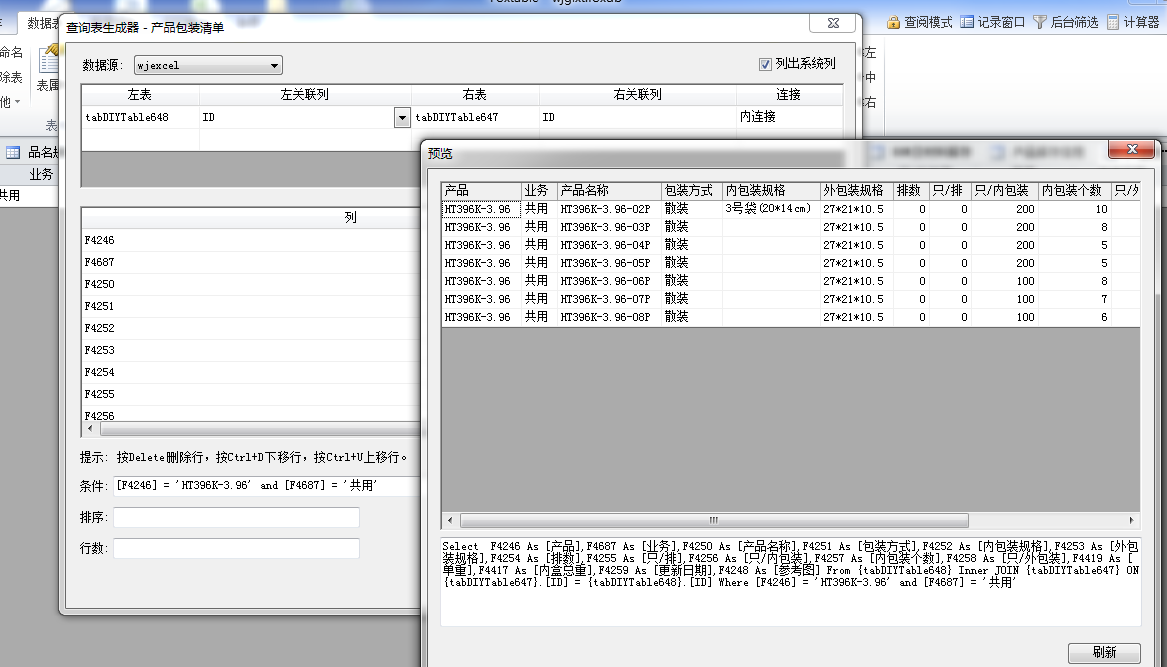Click the 后台筛选 funnel icon
Image resolution: width=1167 pixels, height=667 pixels.
1040,22
